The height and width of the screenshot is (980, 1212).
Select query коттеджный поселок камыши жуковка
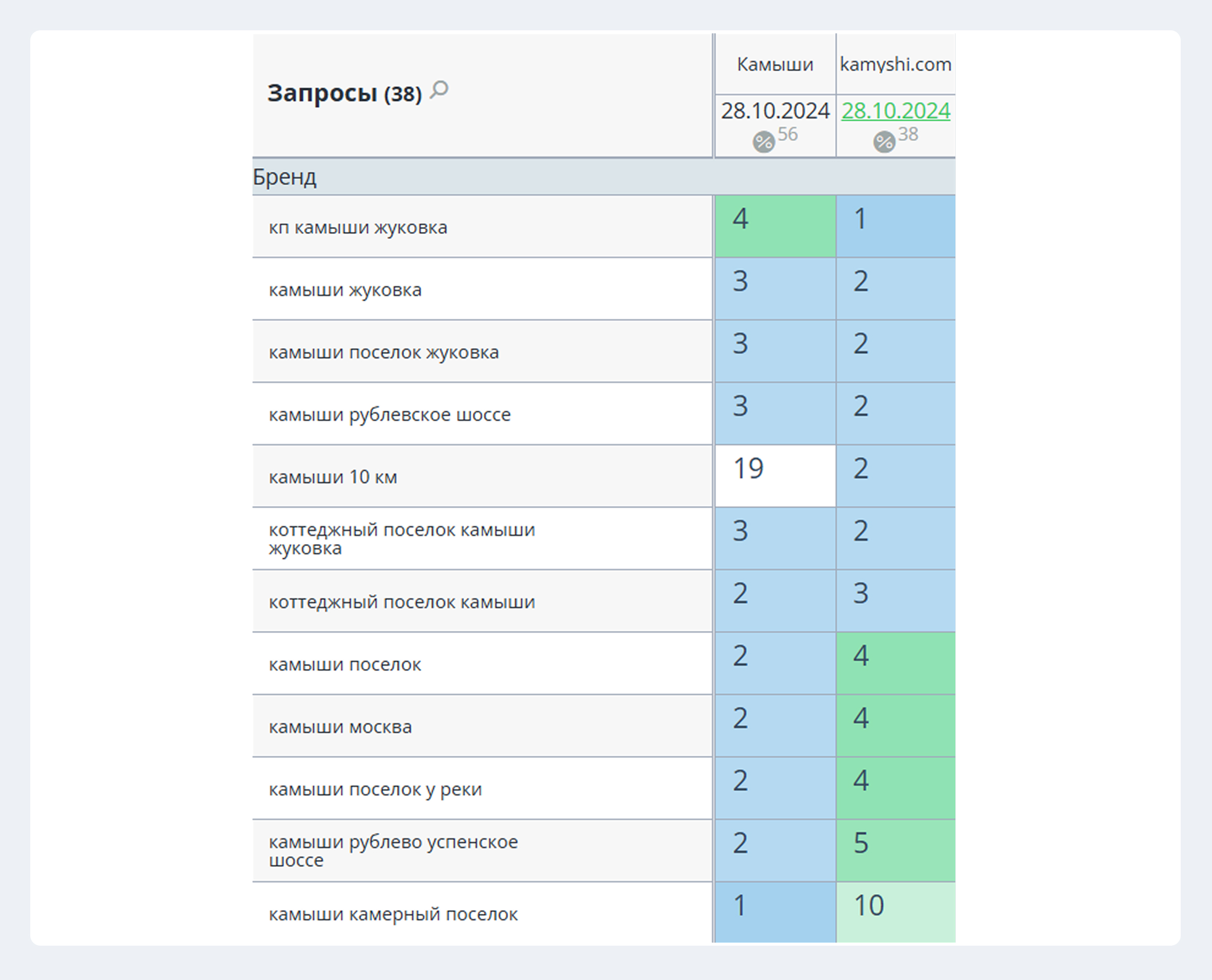click(x=402, y=539)
